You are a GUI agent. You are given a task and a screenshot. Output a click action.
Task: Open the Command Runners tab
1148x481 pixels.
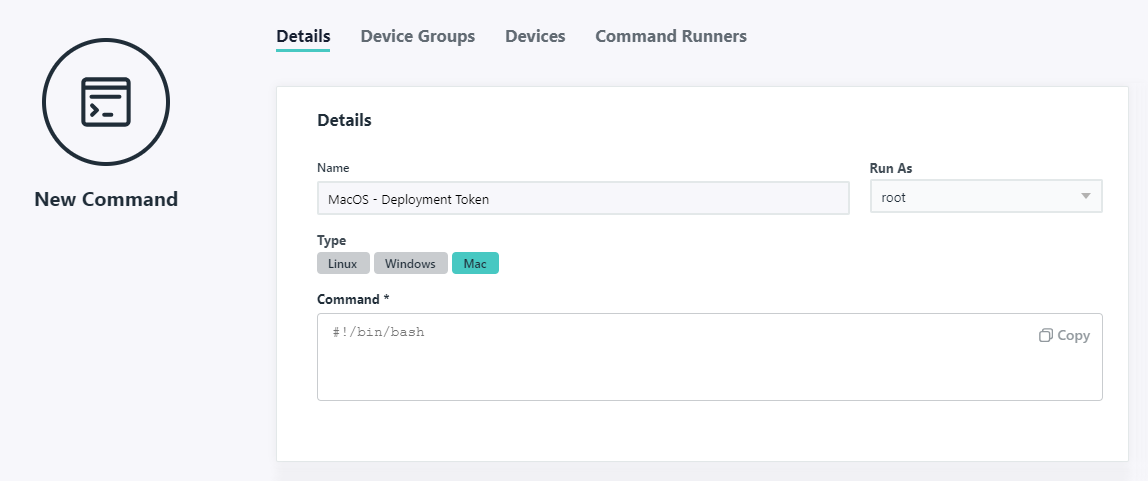click(x=670, y=36)
